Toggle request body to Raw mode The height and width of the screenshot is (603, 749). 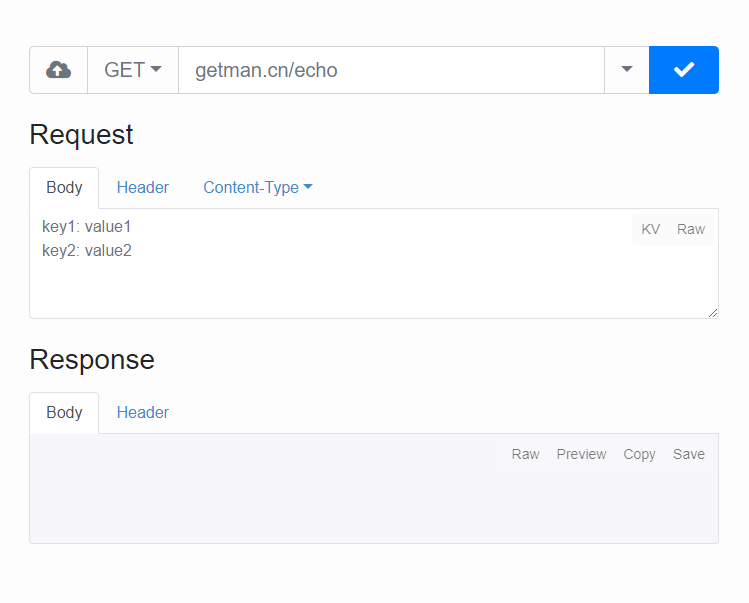(691, 229)
